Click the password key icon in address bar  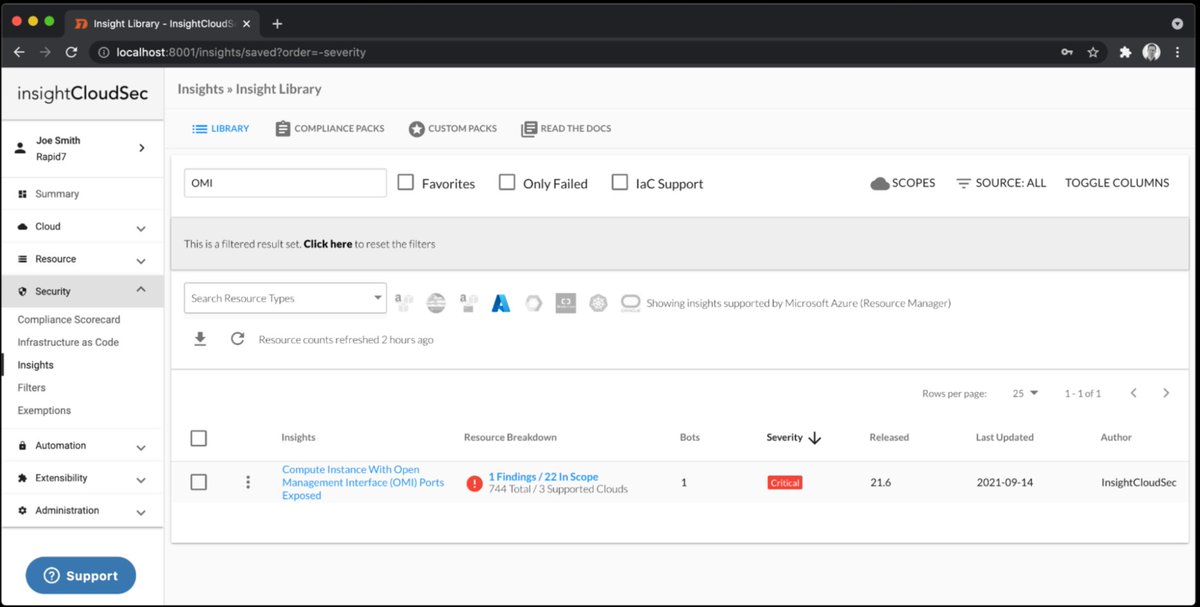[1067, 52]
